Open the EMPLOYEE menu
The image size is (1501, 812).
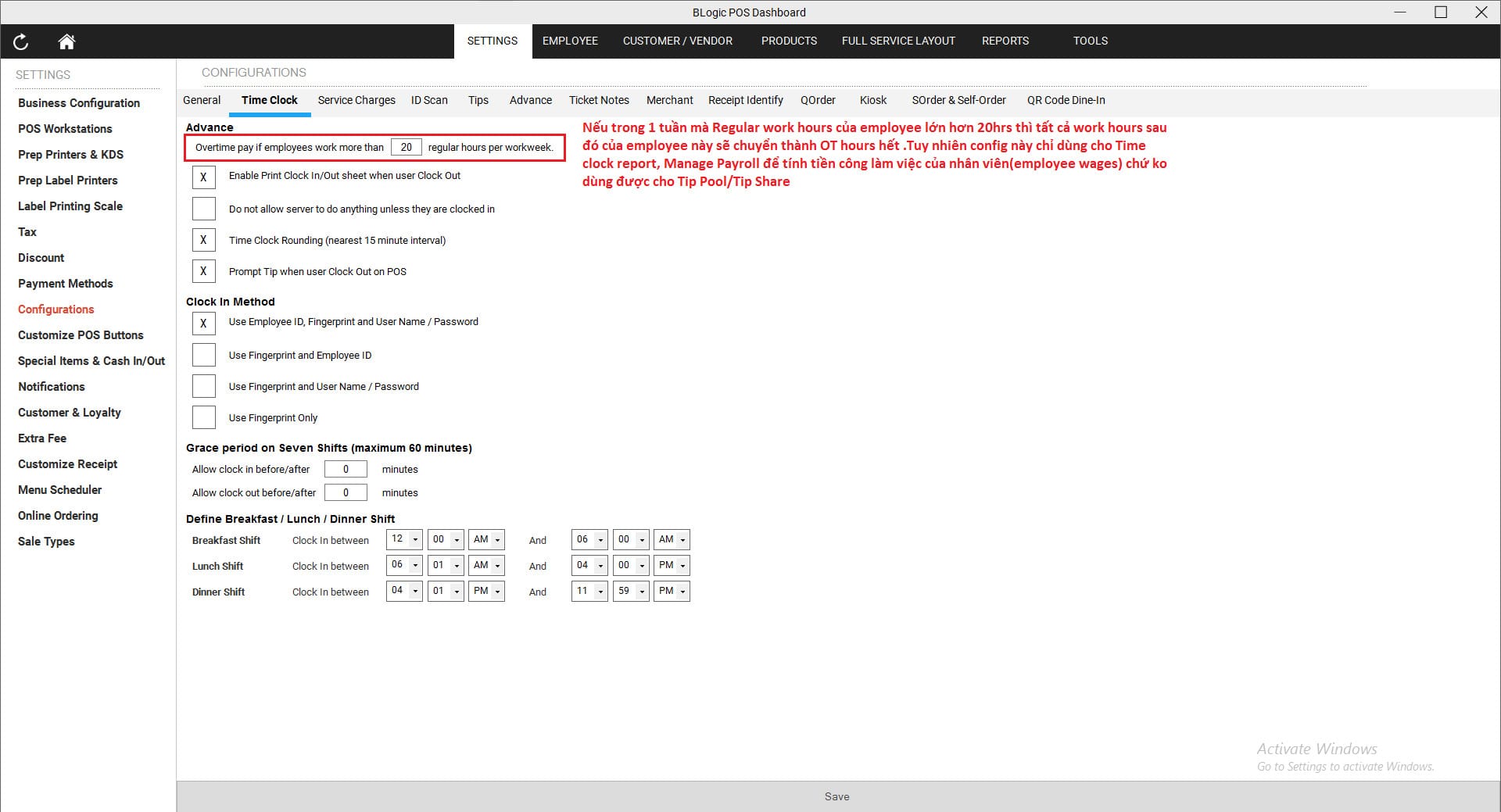point(570,41)
